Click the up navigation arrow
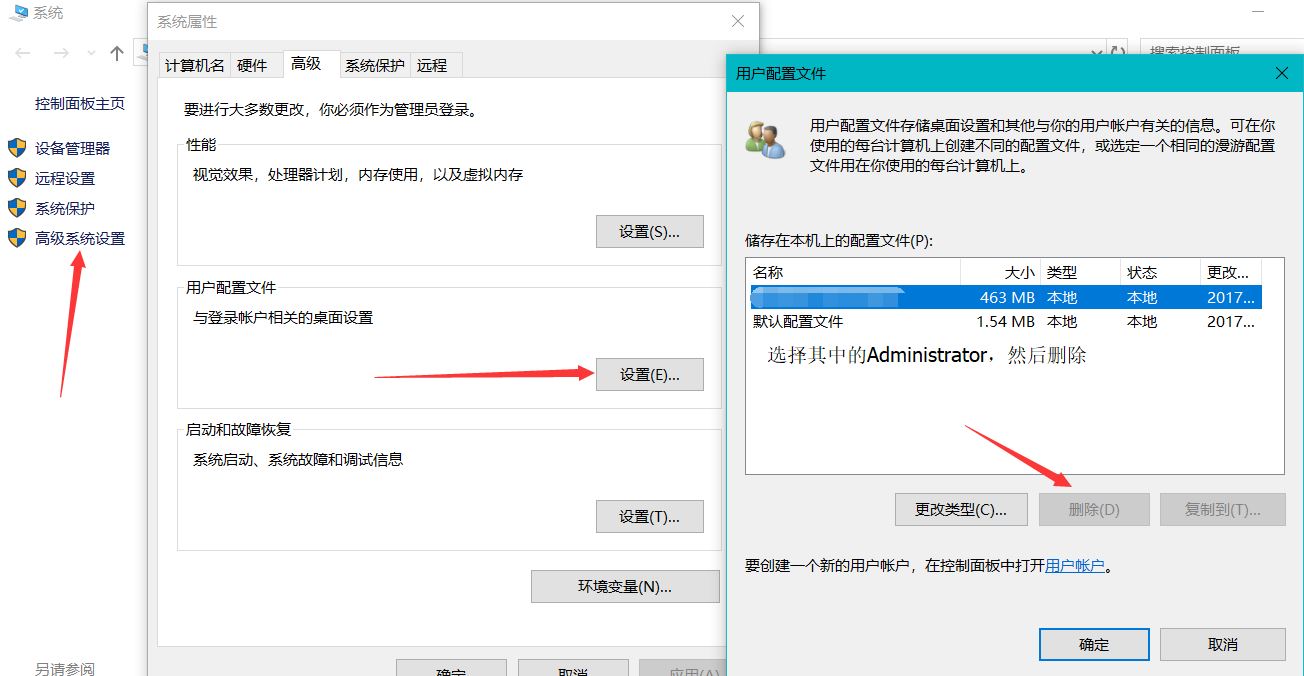 pyautogui.click(x=115, y=52)
